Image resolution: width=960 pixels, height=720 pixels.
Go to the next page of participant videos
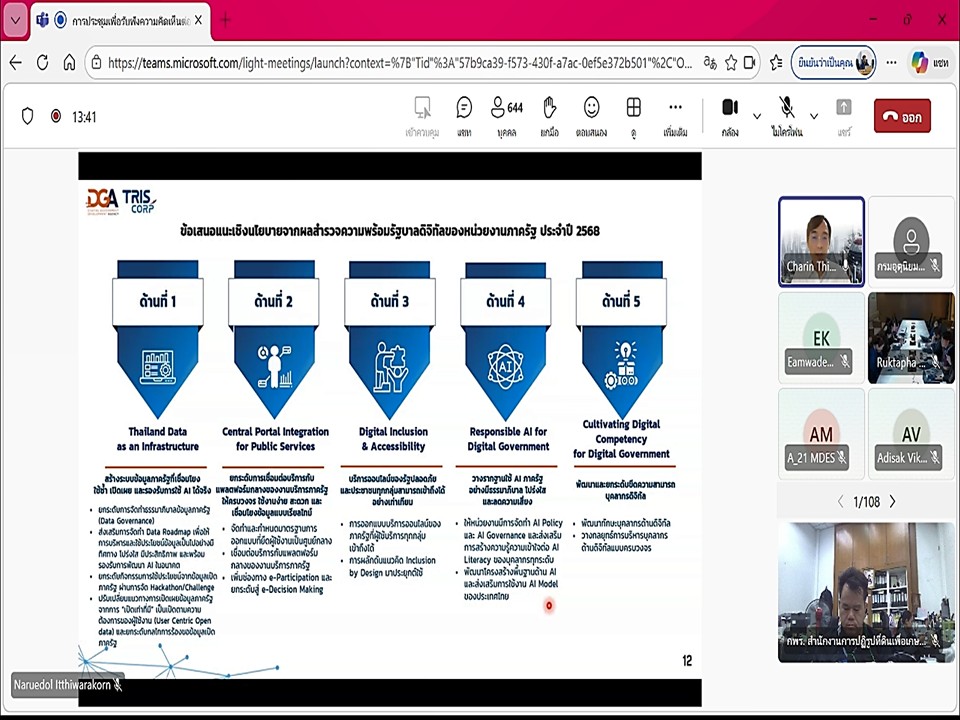coord(892,501)
